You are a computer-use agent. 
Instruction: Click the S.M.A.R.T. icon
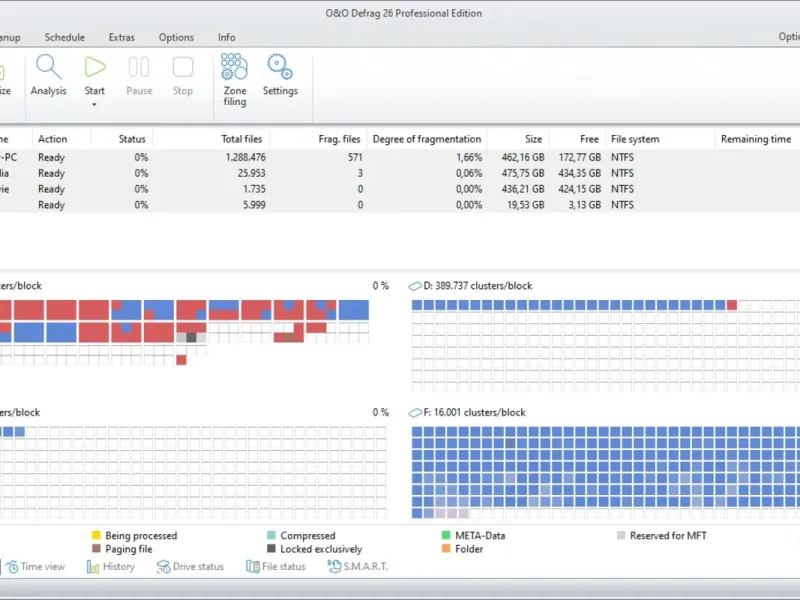[334, 566]
